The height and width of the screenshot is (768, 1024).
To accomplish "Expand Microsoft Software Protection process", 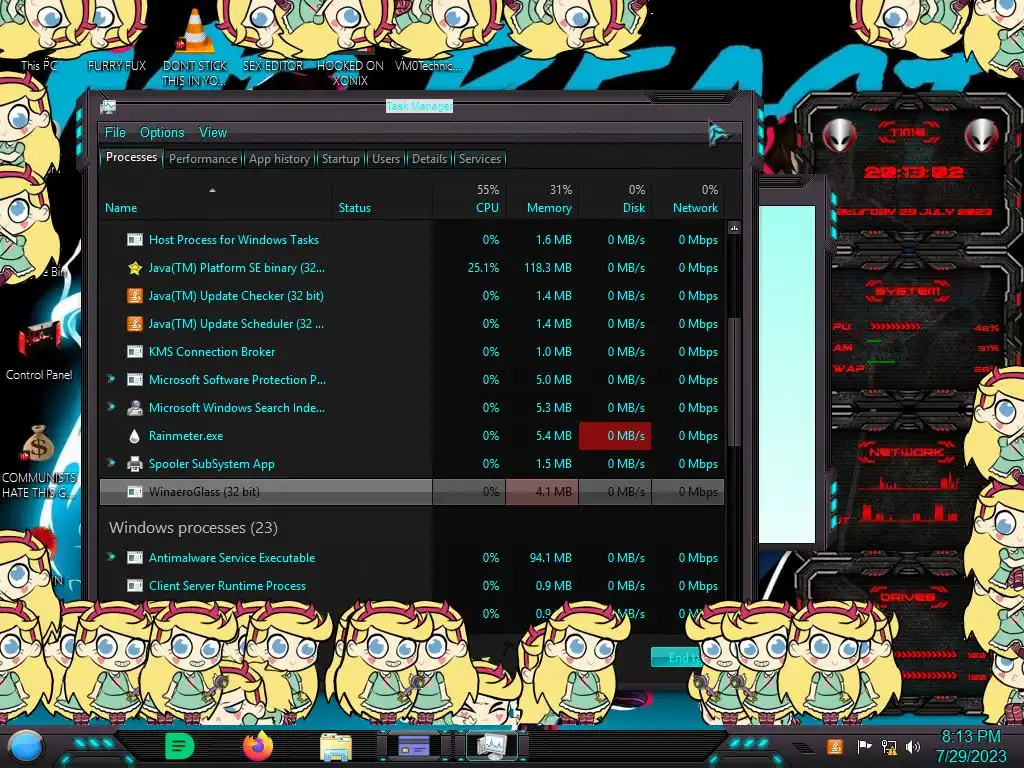I will coord(111,379).
